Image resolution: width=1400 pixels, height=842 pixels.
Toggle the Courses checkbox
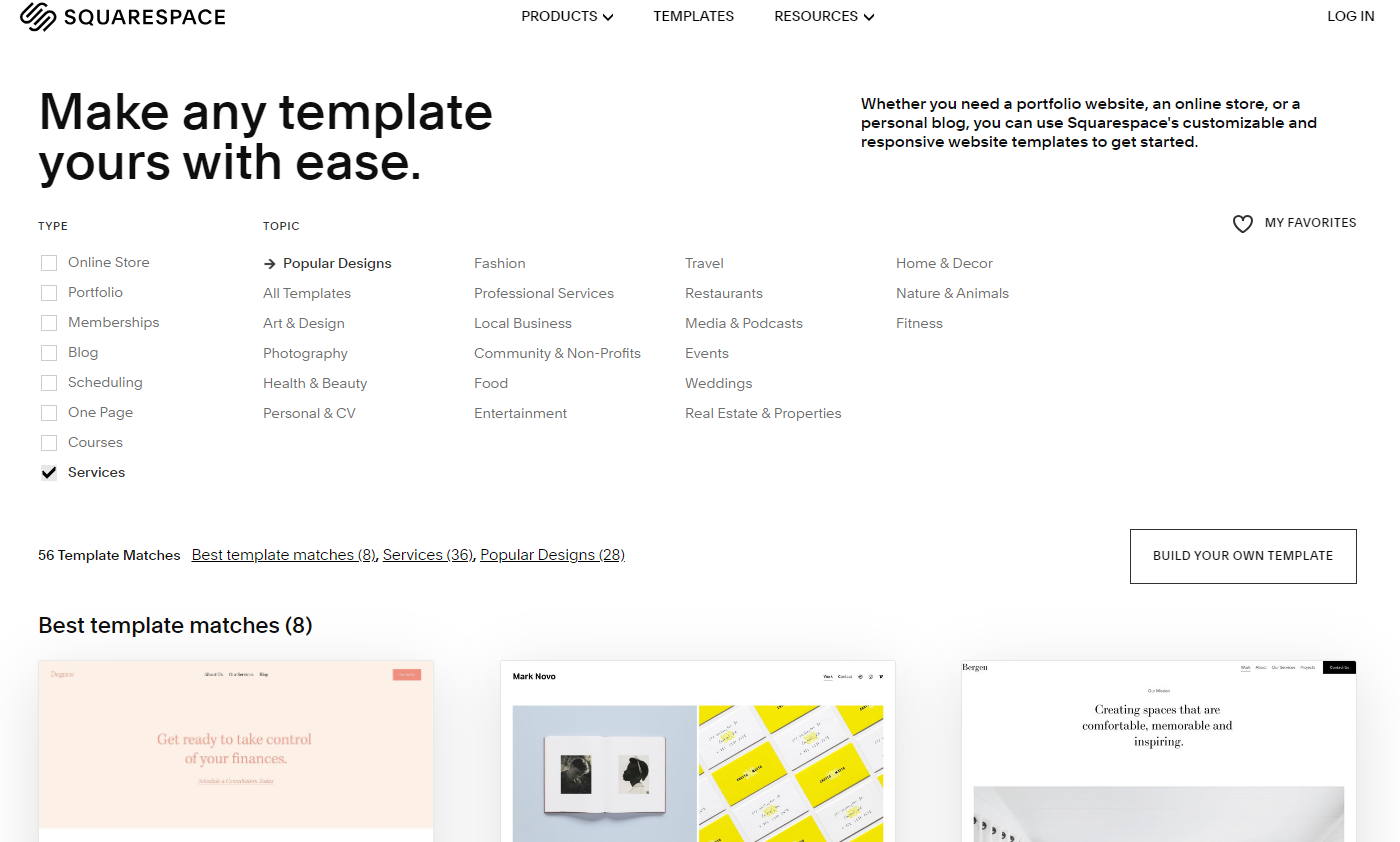point(49,443)
